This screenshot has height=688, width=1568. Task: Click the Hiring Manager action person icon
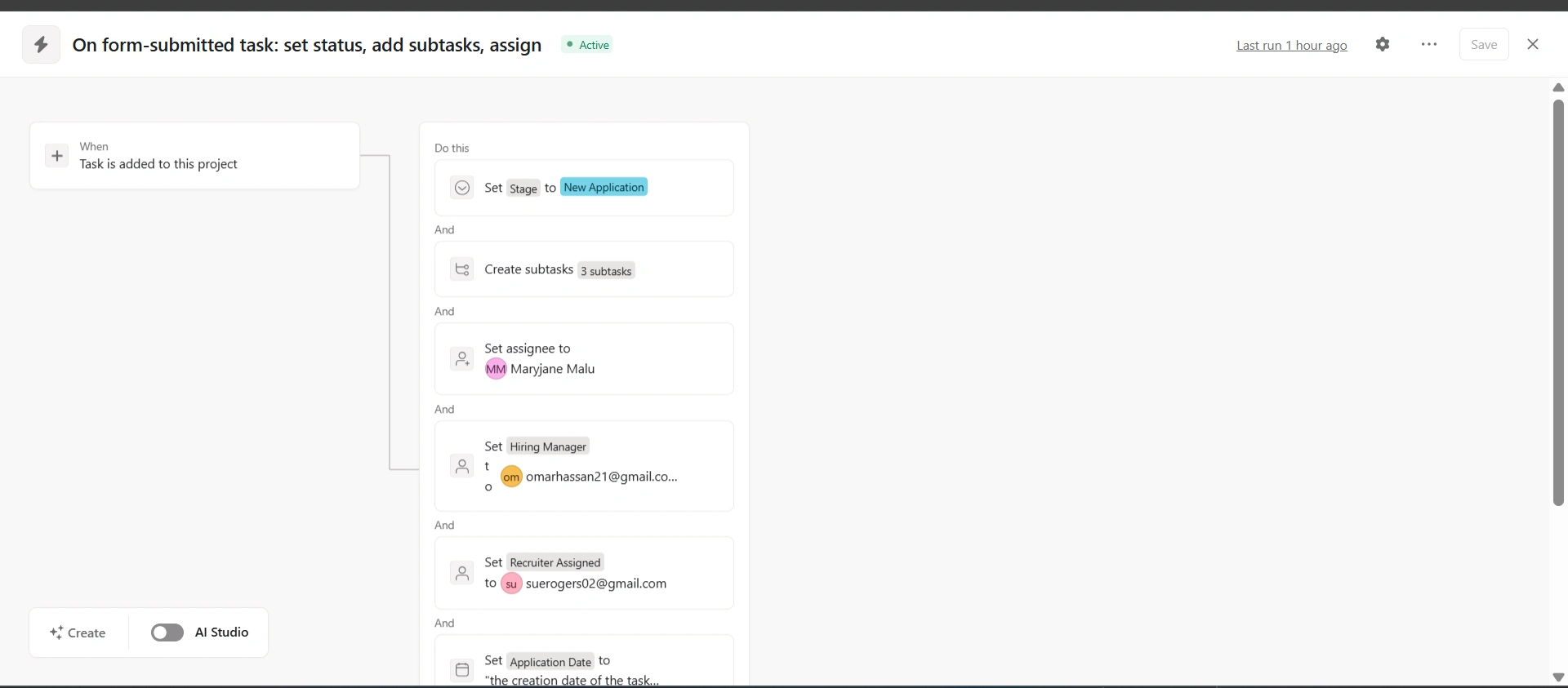[462, 466]
